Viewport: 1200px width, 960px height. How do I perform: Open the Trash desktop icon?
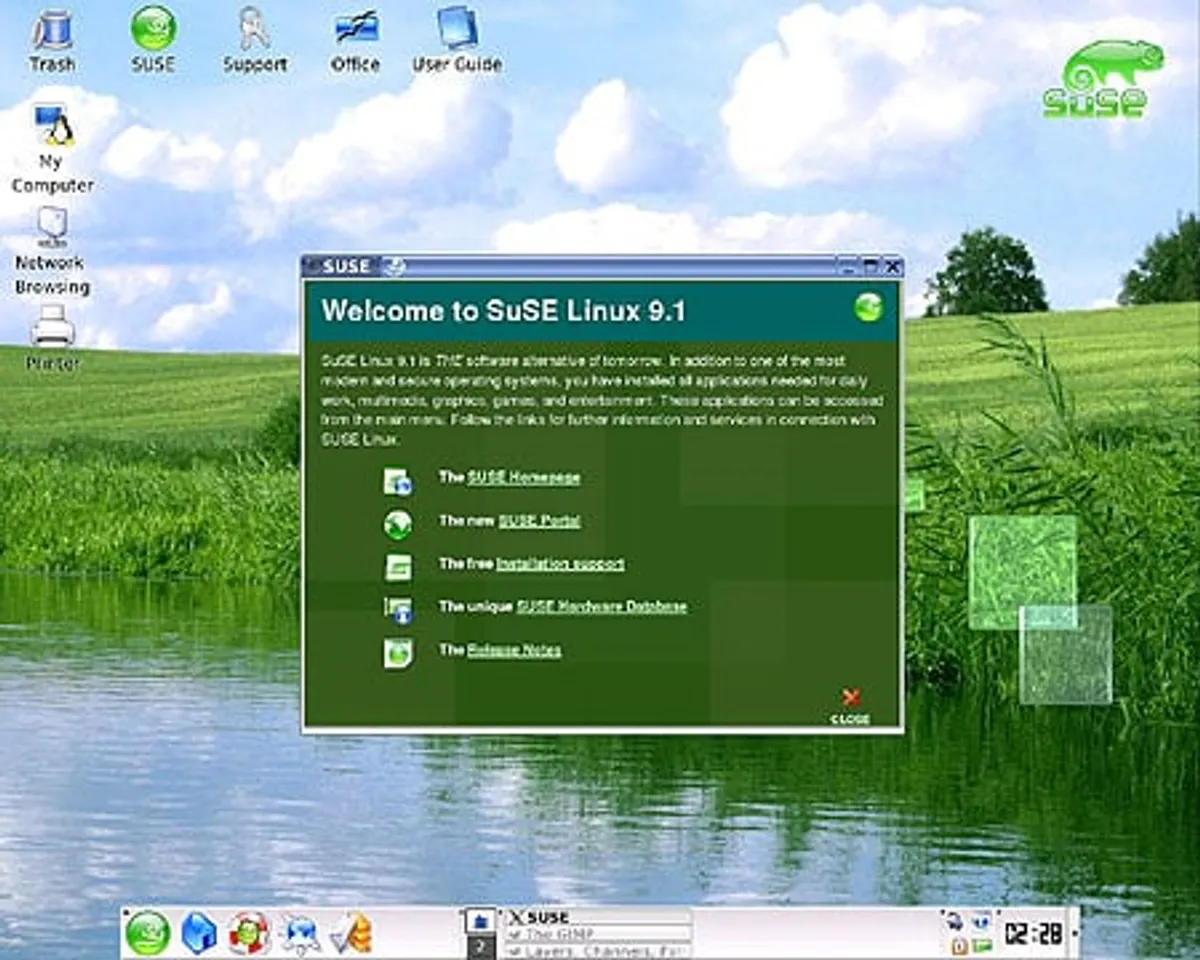coord(51,38)
